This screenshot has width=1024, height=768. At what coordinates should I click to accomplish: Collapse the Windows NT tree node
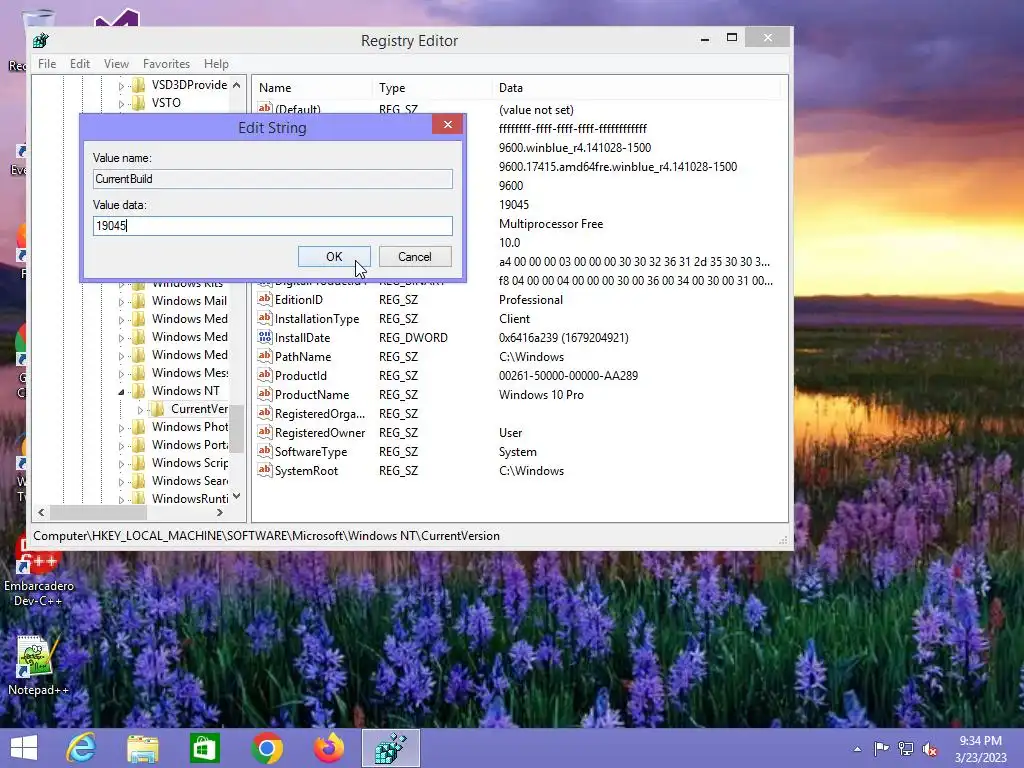point(121,392)
